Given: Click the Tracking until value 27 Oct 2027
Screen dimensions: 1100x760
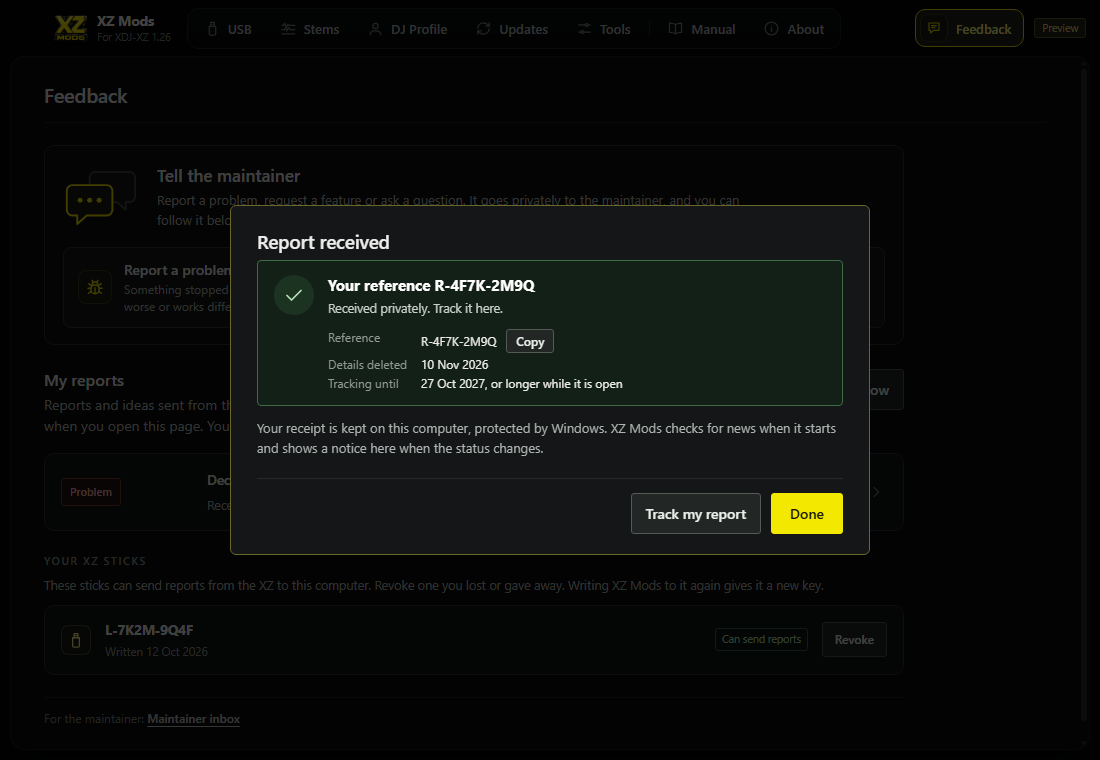Looking at the screenshot, I should [521, 384].
